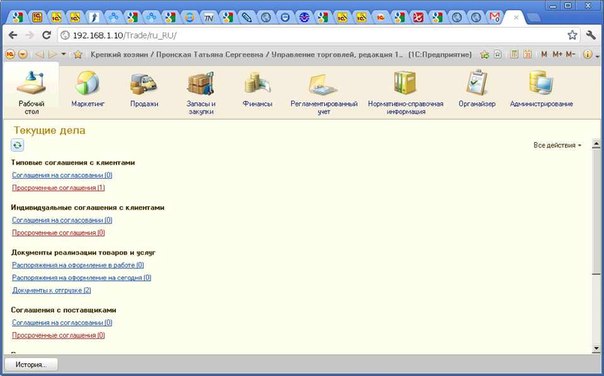Open the Органайзер section

[477, 89]
